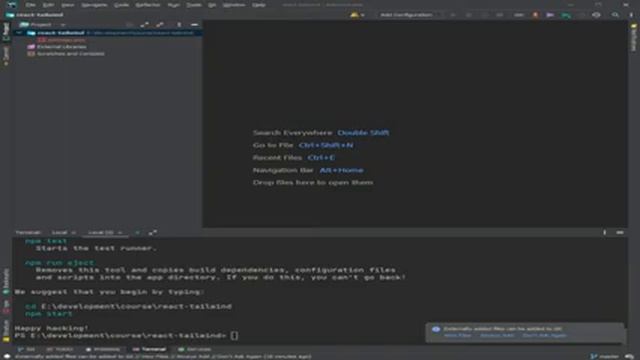
Task: Open the Help menu
Action: [258, 5]
